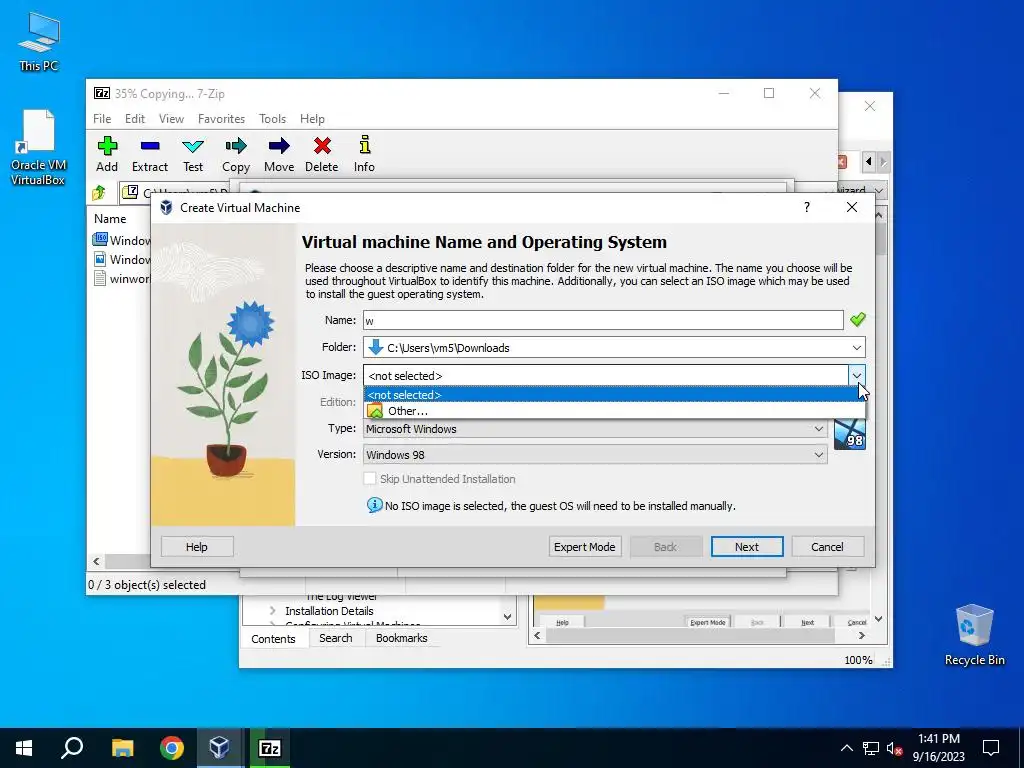The image size is (1024, 768).
Task: Open the This PC desktop icon
Action: point(39,42)
